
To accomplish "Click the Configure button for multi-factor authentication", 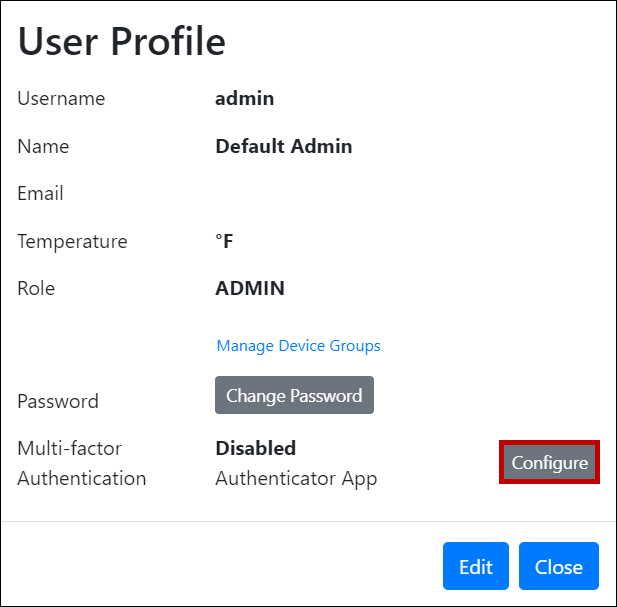I will click(x=549, y=463).
